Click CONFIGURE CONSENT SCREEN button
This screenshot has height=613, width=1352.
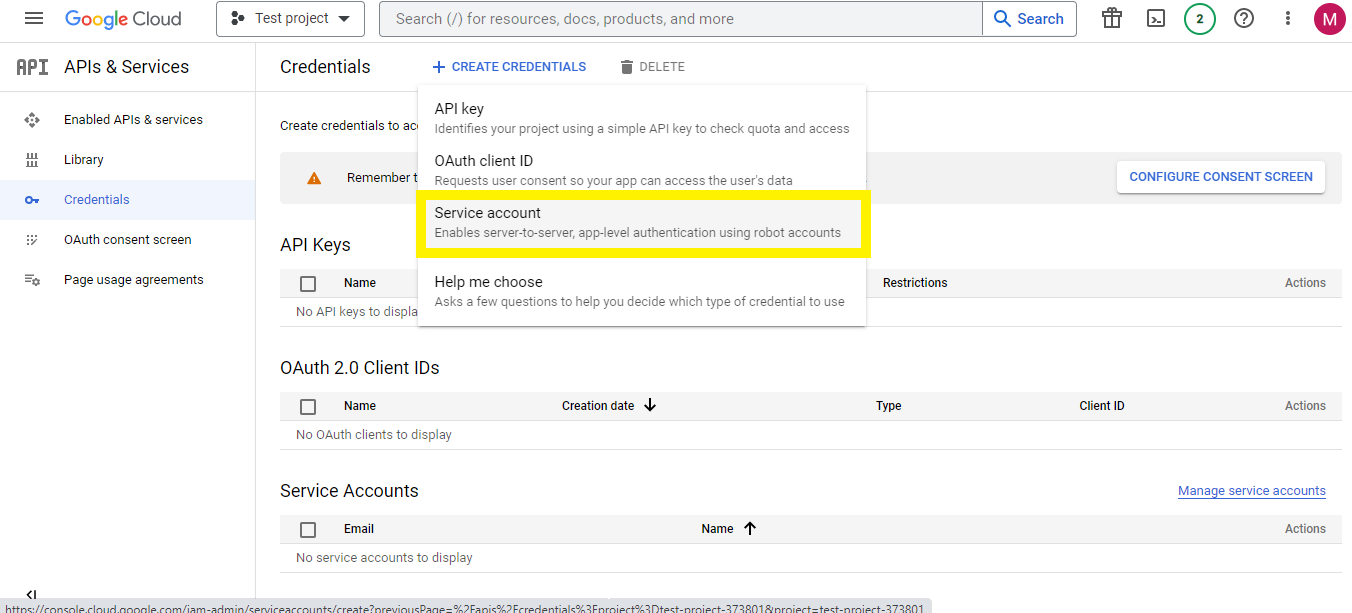1220,176
